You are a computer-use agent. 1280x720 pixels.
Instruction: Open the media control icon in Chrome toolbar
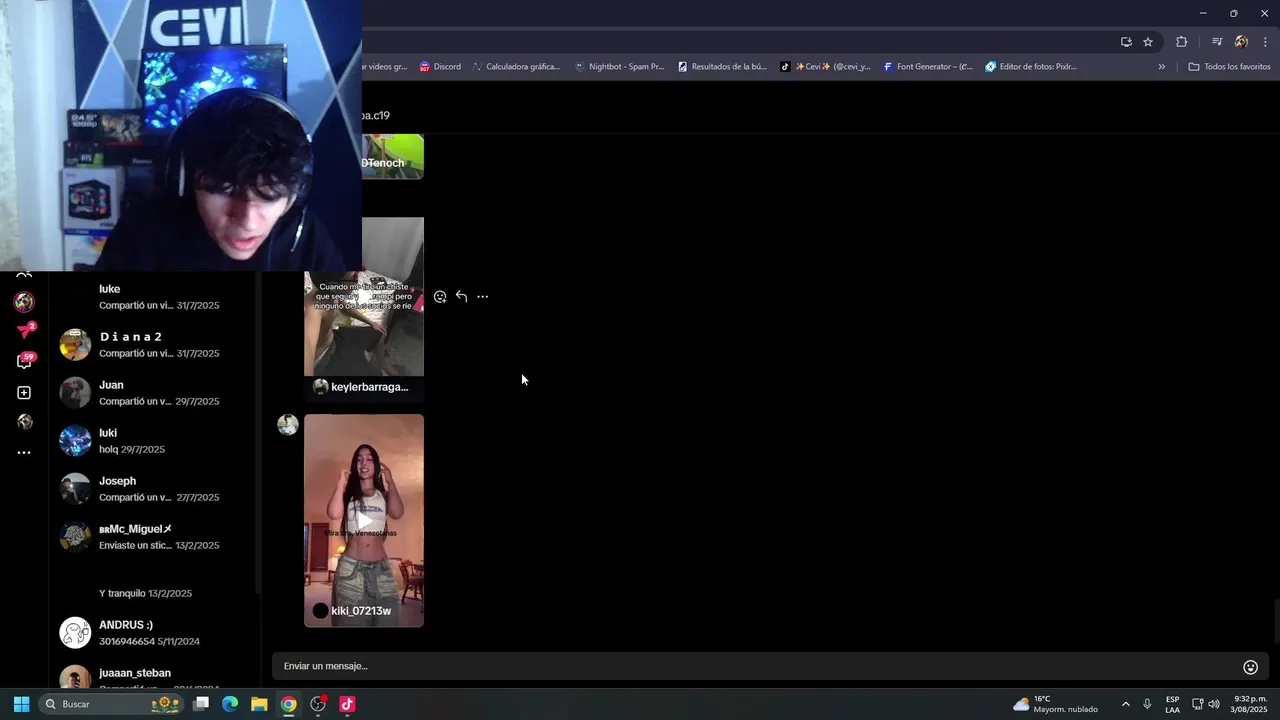point(1217,42)
